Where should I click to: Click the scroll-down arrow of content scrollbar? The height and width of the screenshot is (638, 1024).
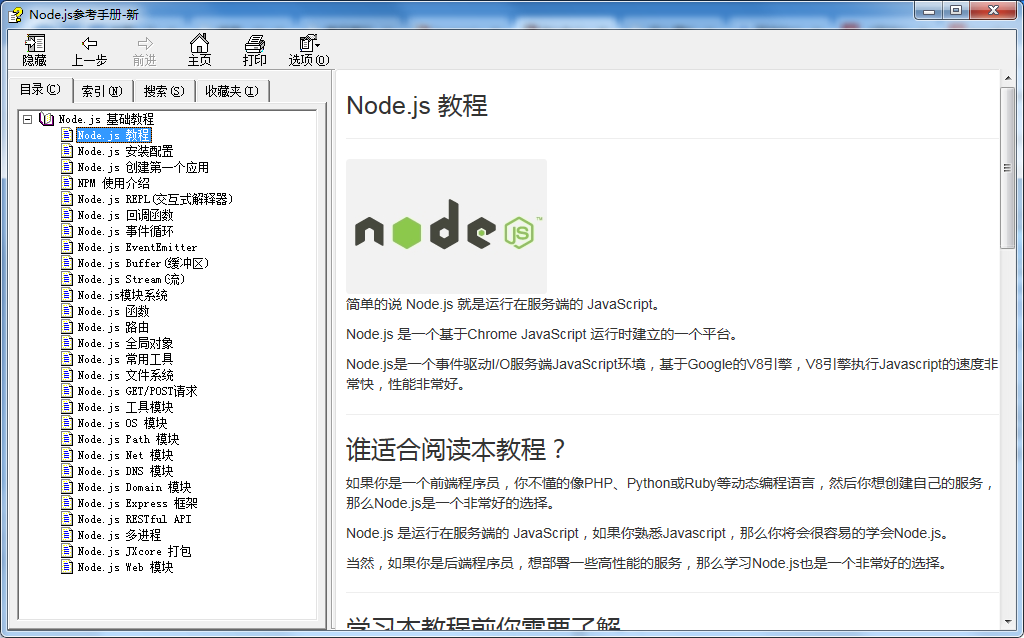point(1008,629)
